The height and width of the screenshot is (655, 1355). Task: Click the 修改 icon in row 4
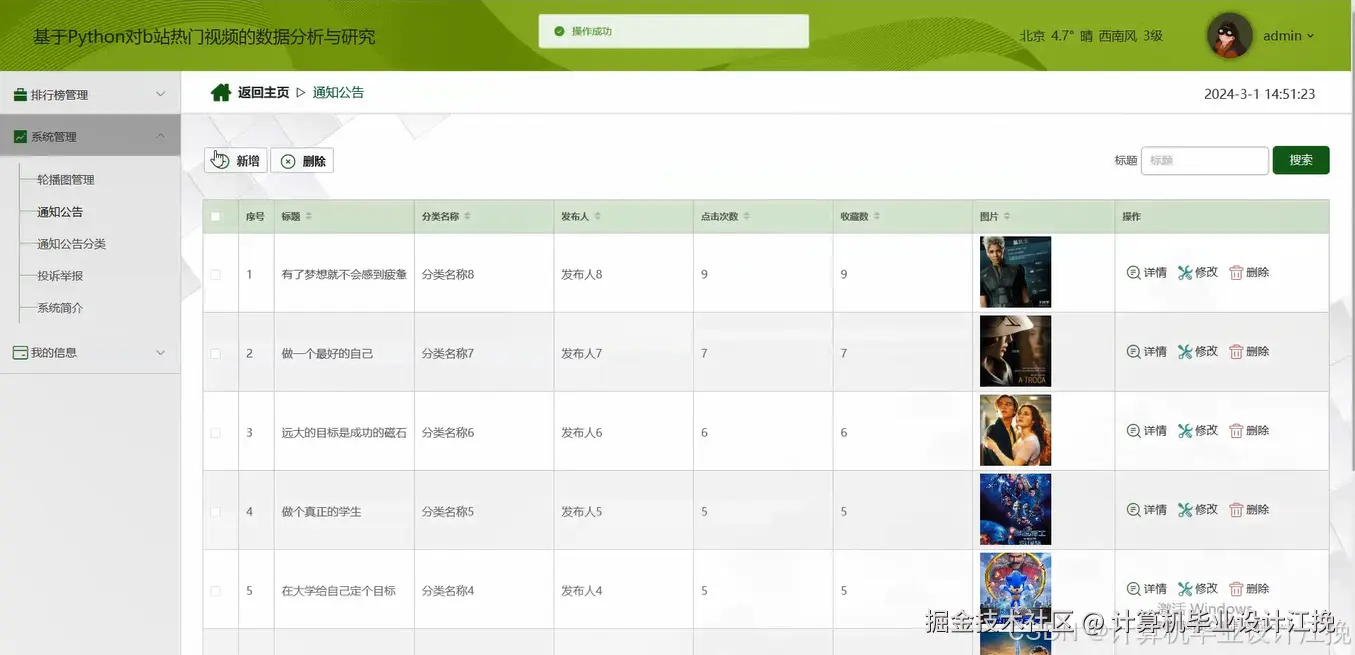[1185, 510]
